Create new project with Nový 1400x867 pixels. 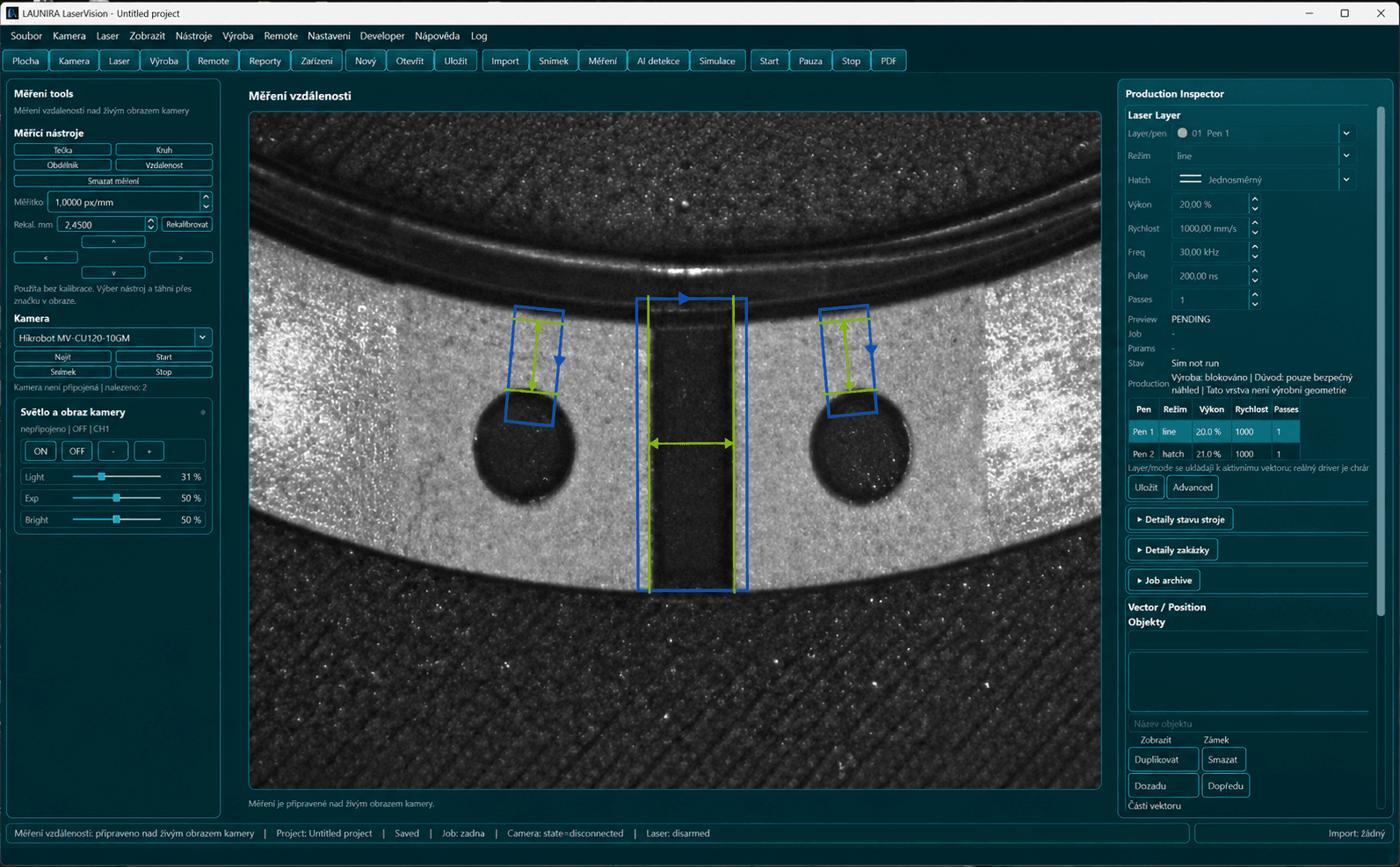[x=366, y=61]
